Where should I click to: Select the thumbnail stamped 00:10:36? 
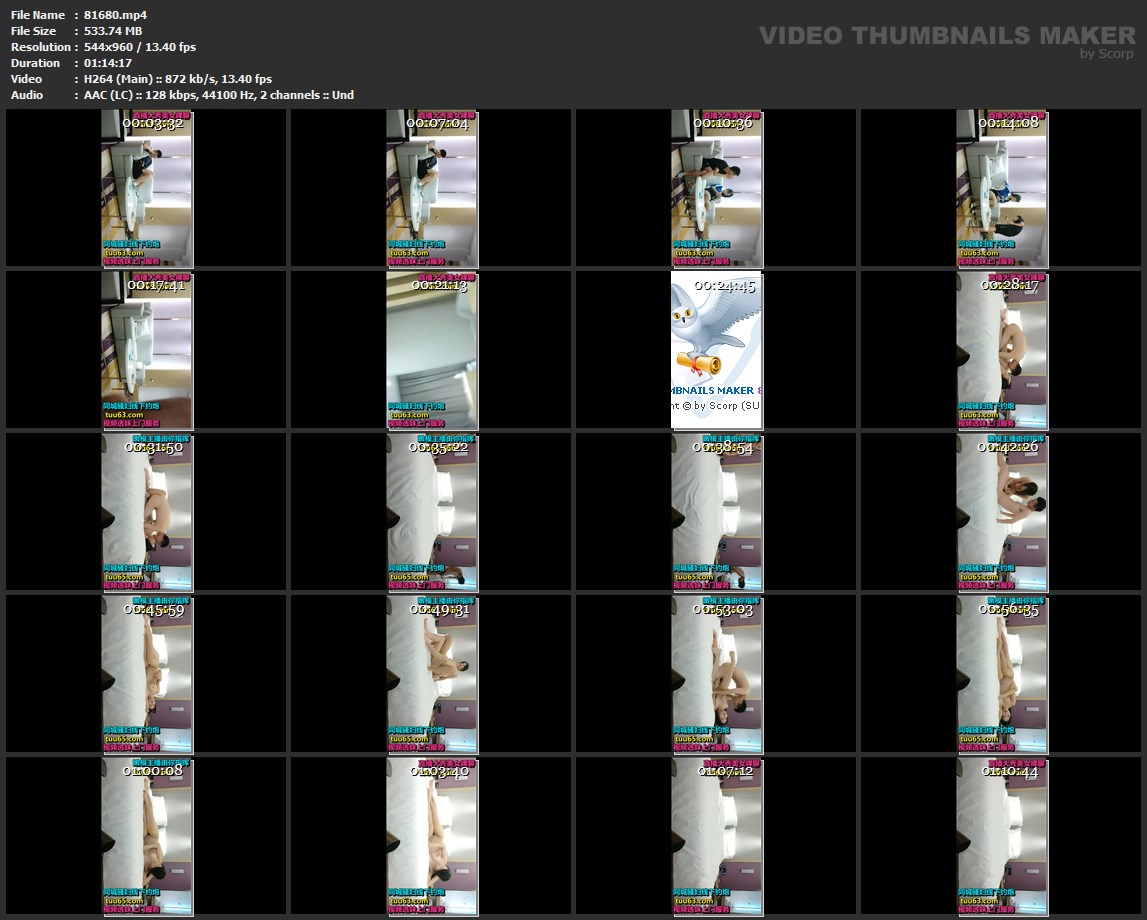click(716, 188)
